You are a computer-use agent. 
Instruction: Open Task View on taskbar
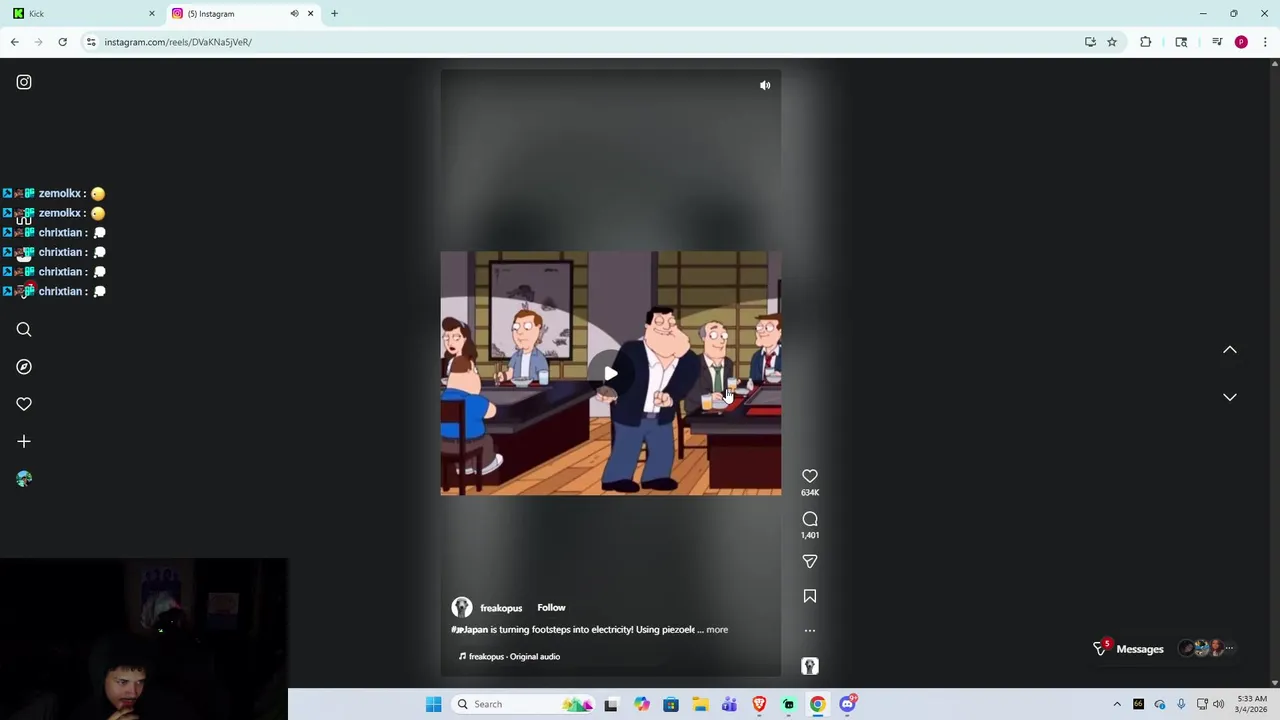click(x=611, y=704)
